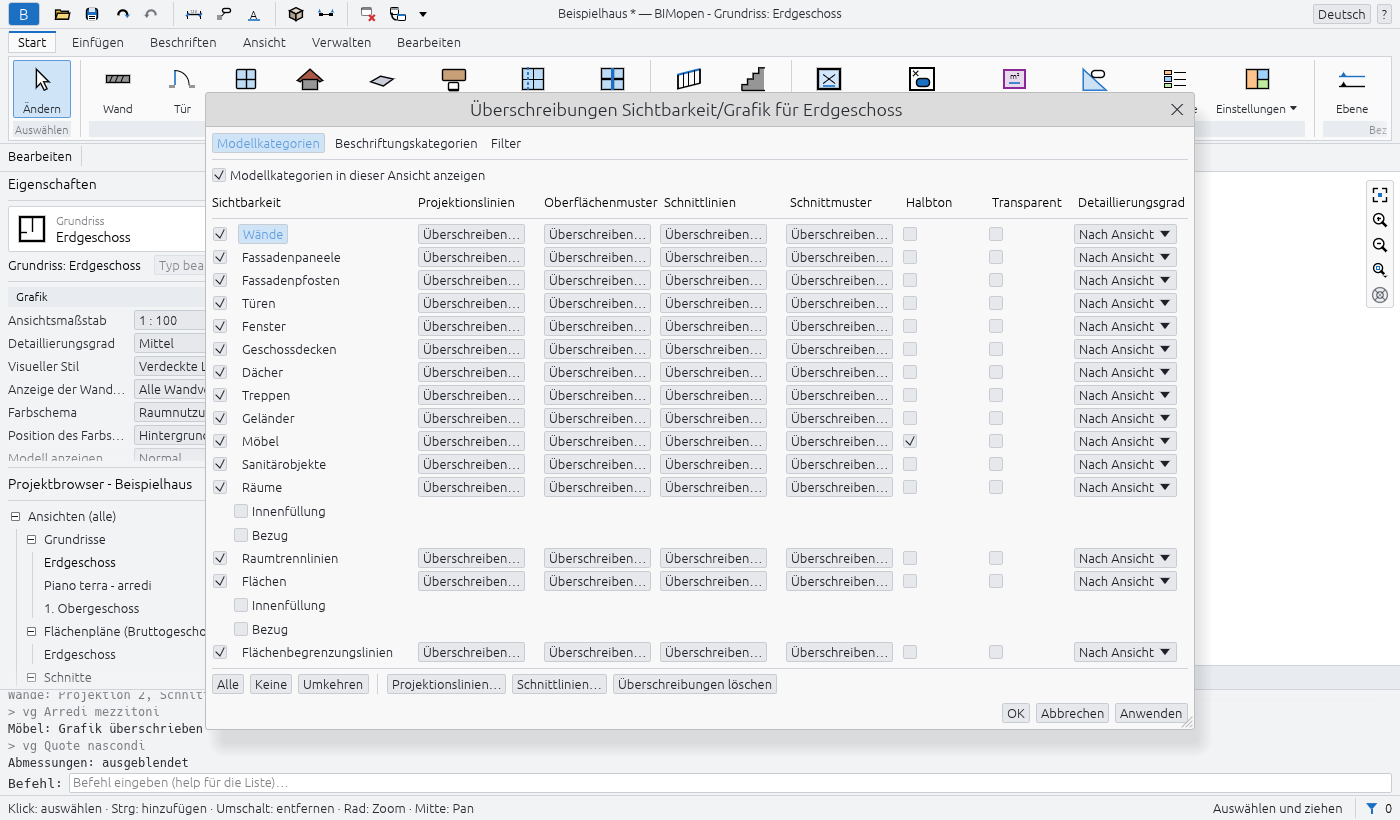This screenshot has width=1400, height=820.
Task: Toggle 'Modellkategorien in dieser Ansicht anzeigen' checkbox
Action: pyautogui.click(x=220, y=175)
